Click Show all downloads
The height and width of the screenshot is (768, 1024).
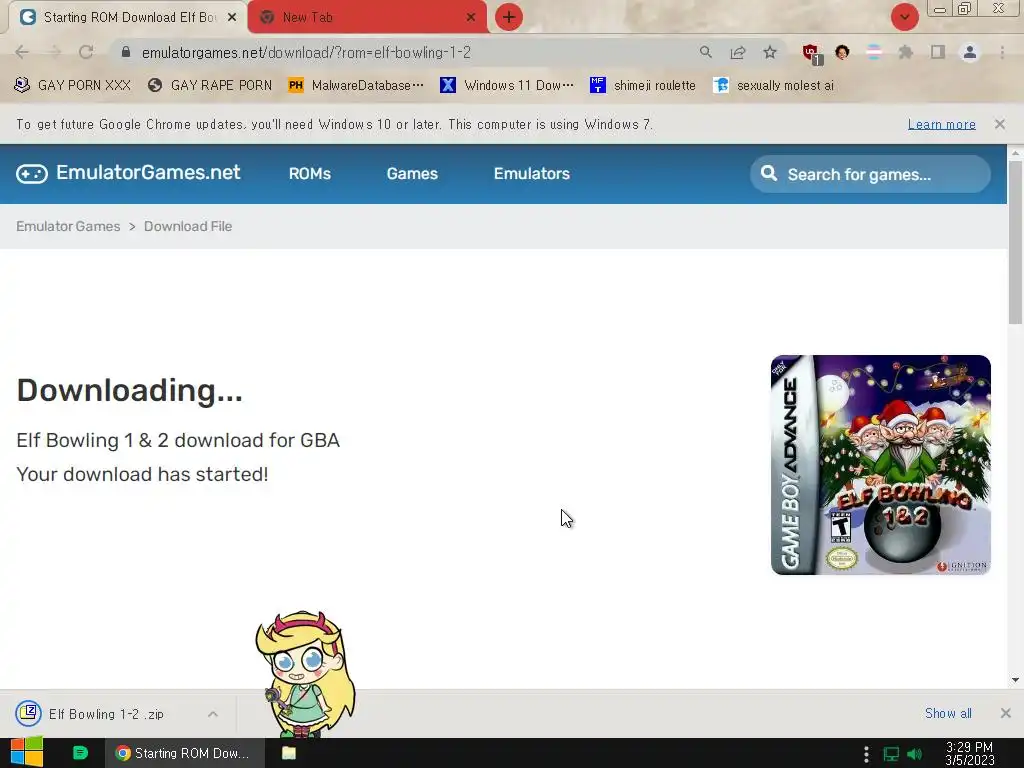click(x=948, y=713)
